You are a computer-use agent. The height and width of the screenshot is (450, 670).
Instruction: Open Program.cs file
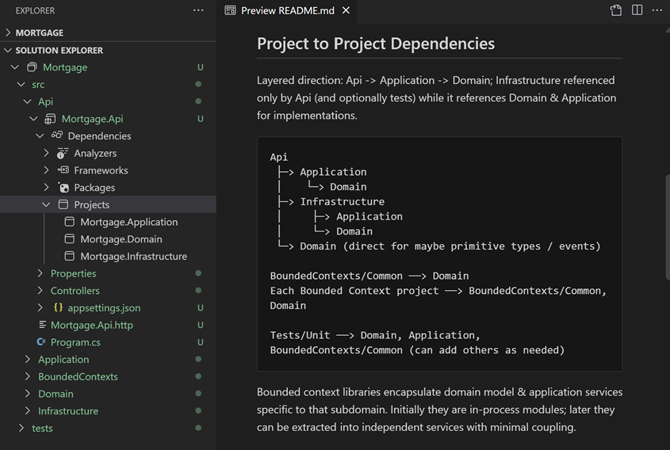76,342
